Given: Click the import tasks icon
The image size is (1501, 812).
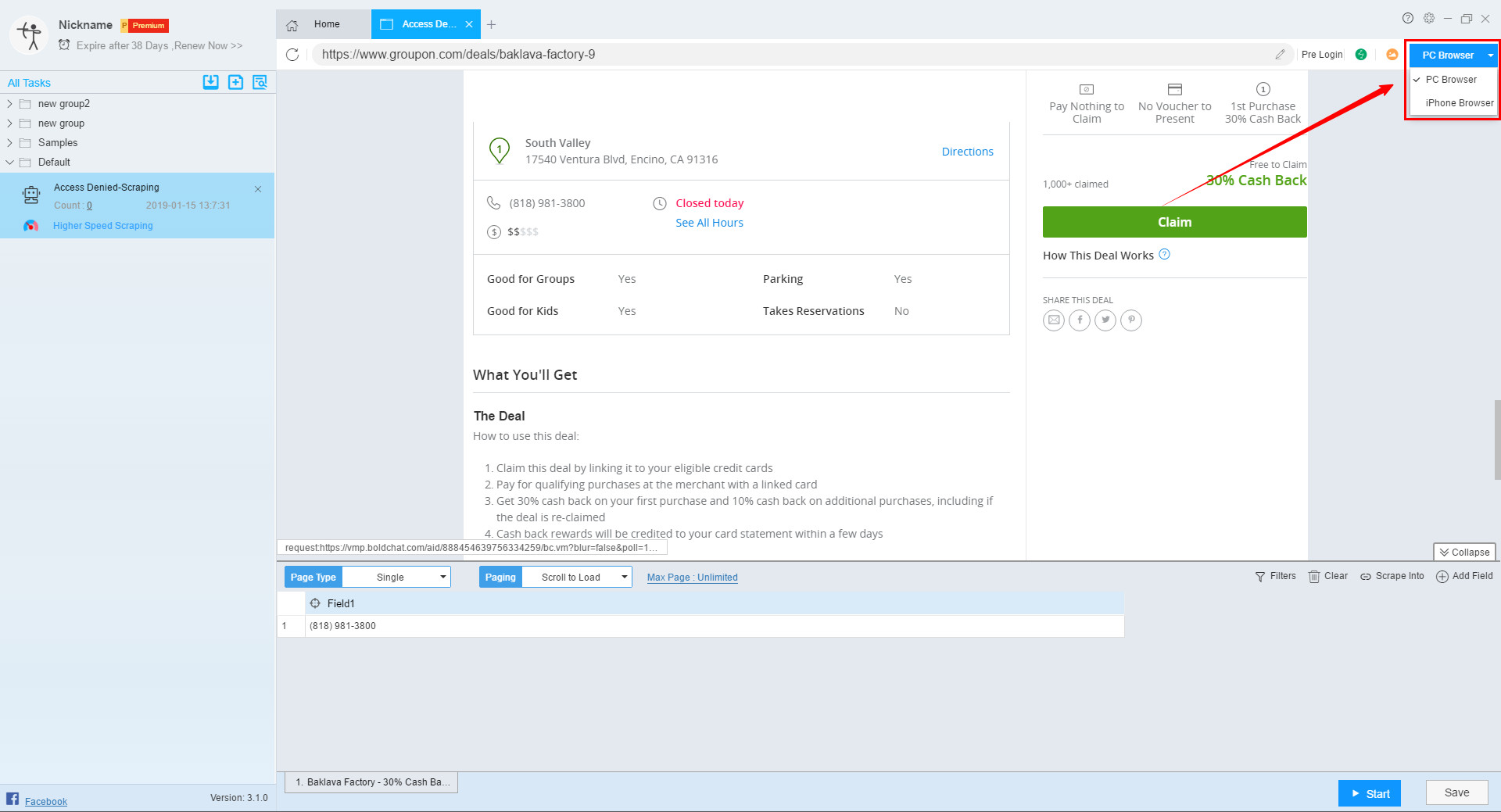Looking at the screenshot, I should click(x=210, y=82).
